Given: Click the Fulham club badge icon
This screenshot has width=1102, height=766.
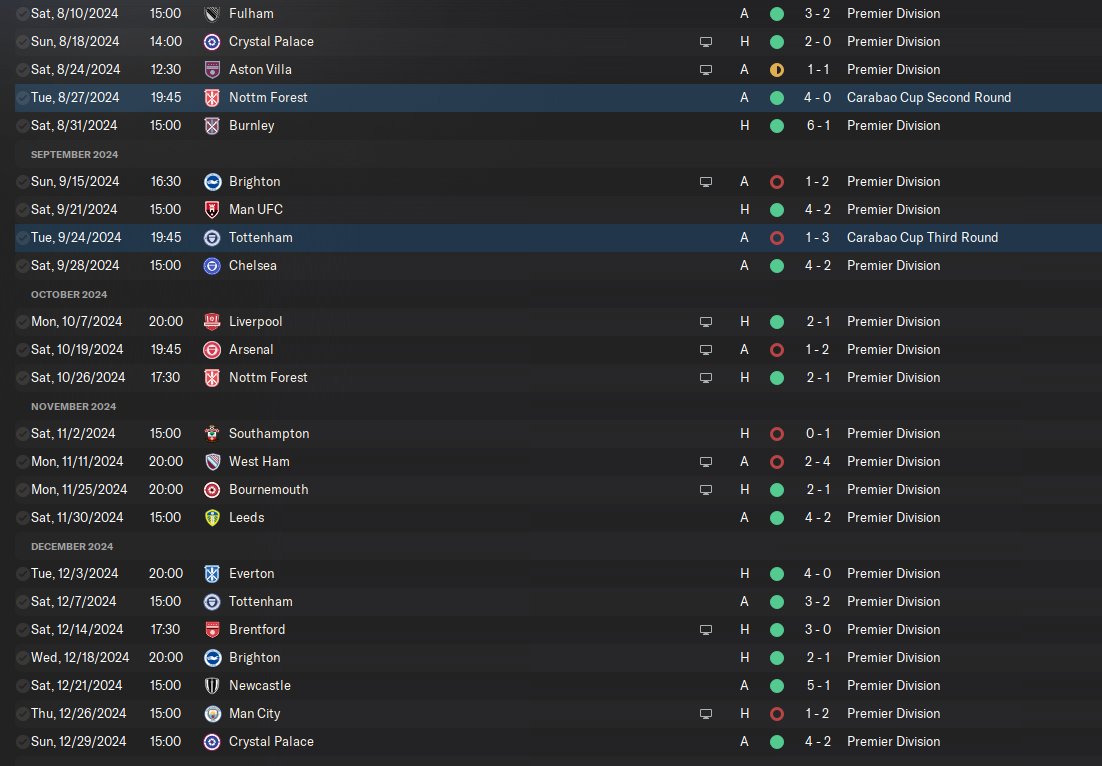Looking at the screenshot, I should (x=212, y=13).
